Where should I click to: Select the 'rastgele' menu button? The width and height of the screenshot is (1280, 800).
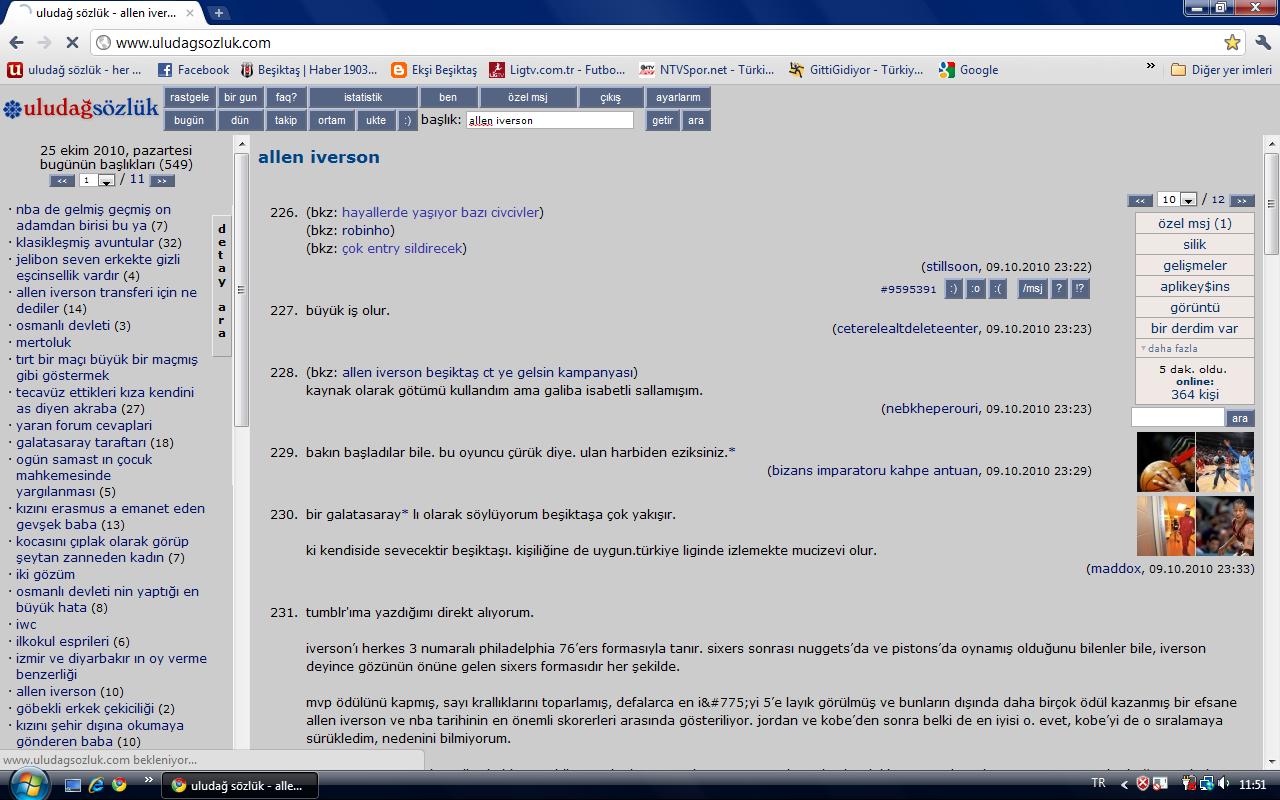pyautogui.click(x=189, y=97)
